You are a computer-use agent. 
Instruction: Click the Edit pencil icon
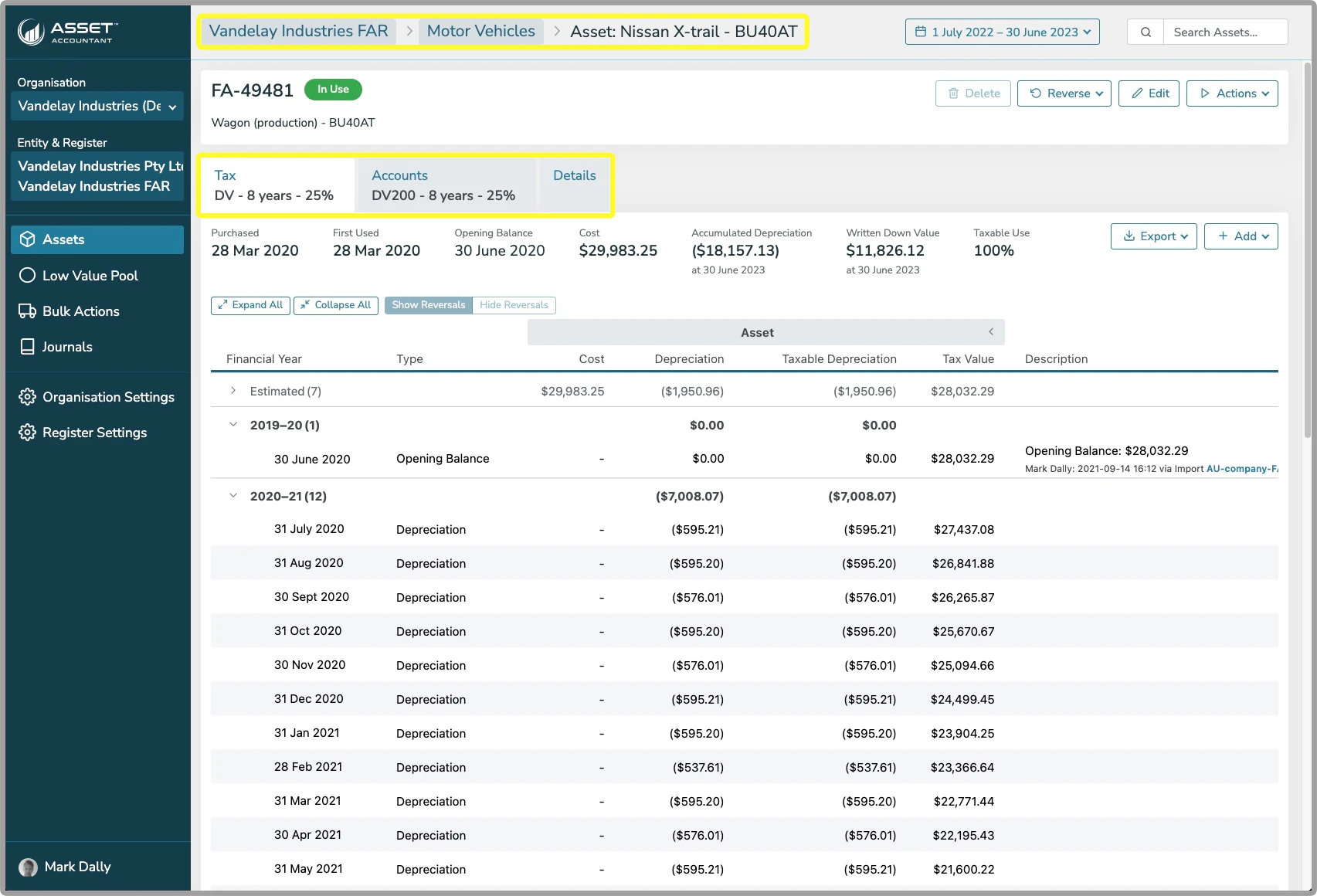tap(1137, 93)
